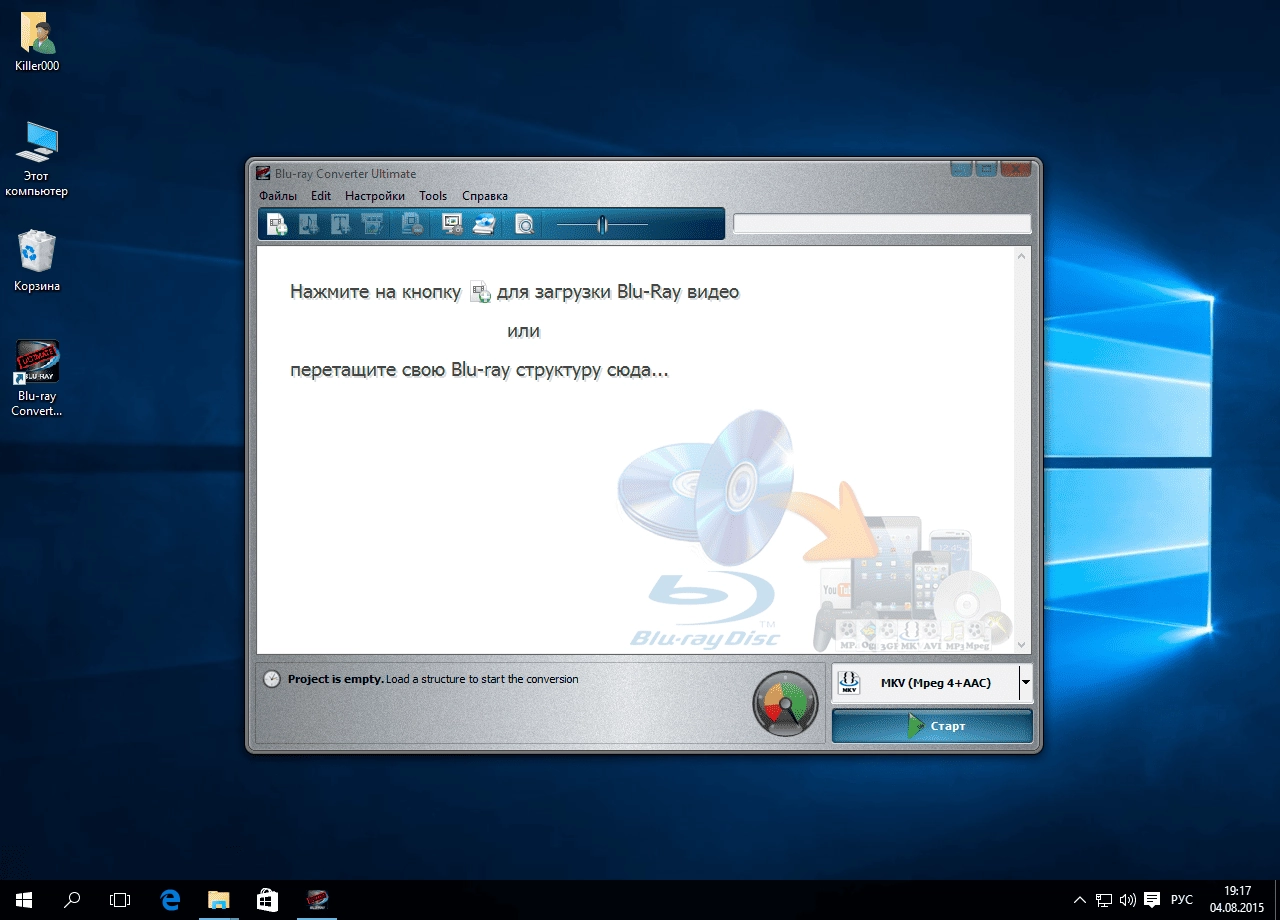Click the clock showing 19:17

pyautogui.click(x=1237, y=900)
